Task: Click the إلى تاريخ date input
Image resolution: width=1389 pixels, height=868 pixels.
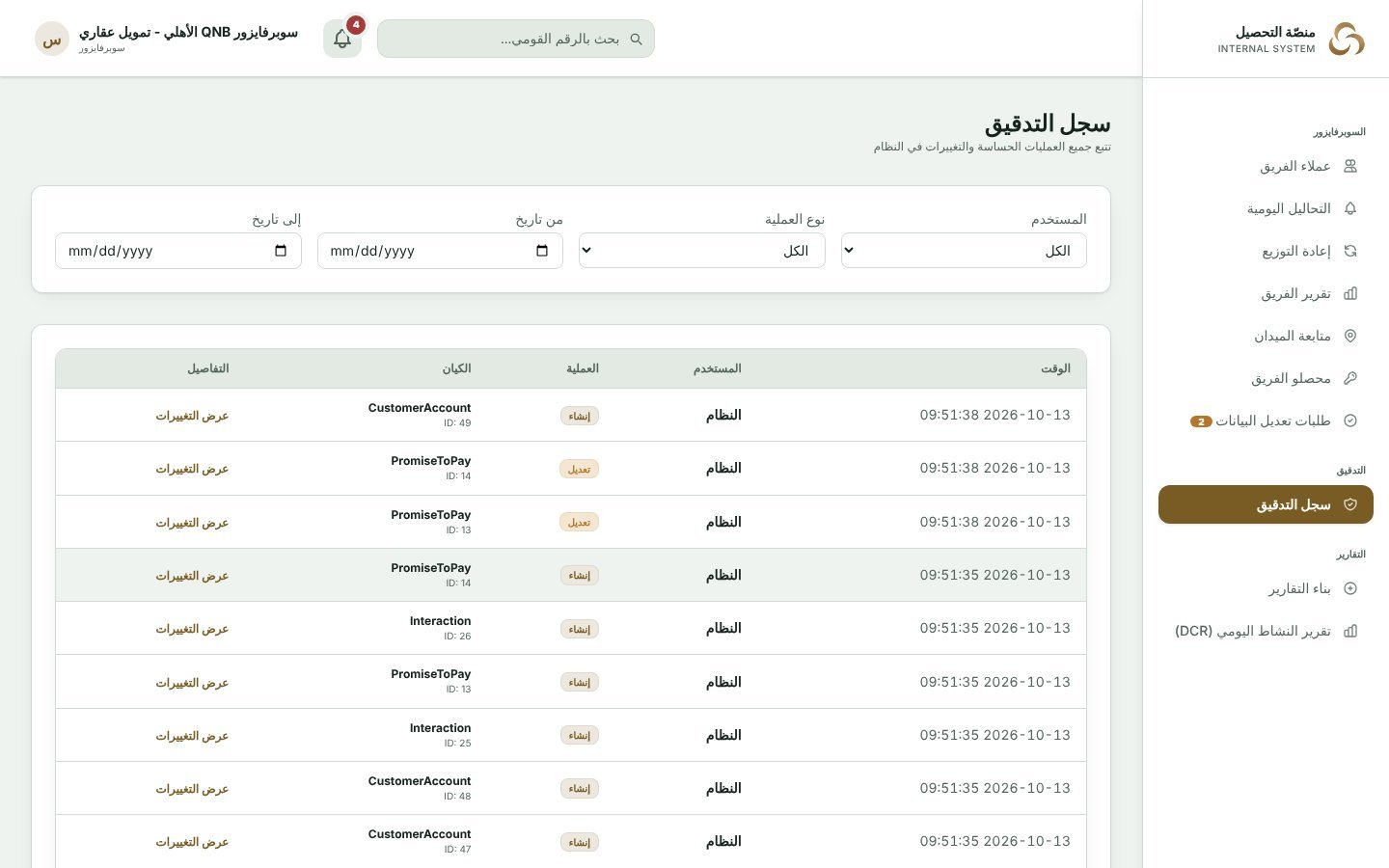Action: pos(178,251)
